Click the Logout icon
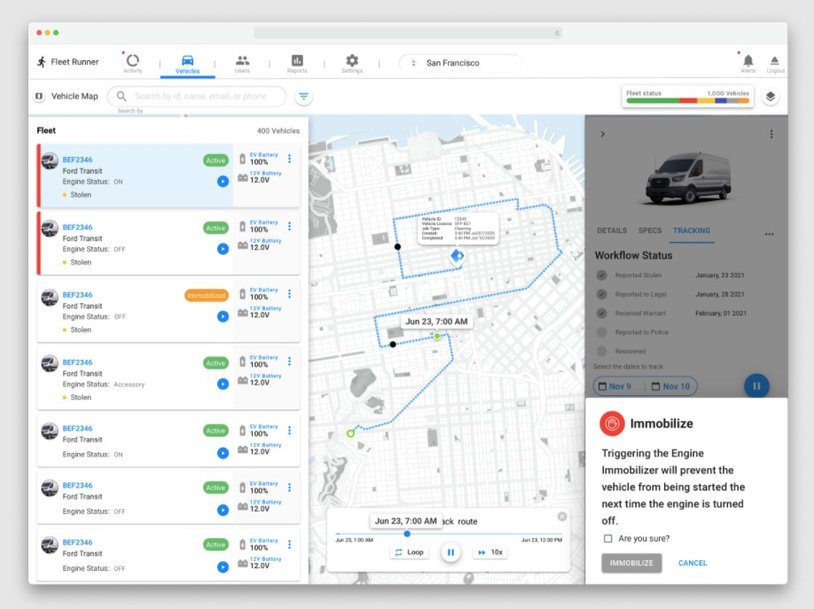Screen dimensions: 814x609 coord(775,63)
